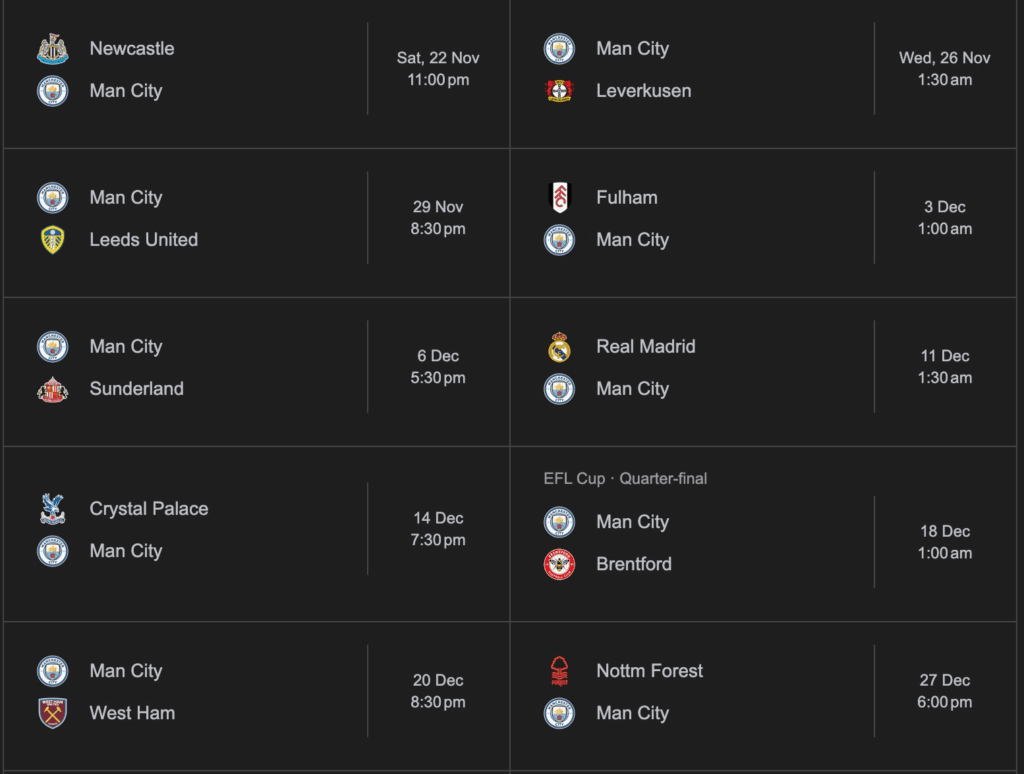Click the Crystal Palace eagle crest
This screenshot has width=1024, height=774.
[x=52, y=509]
